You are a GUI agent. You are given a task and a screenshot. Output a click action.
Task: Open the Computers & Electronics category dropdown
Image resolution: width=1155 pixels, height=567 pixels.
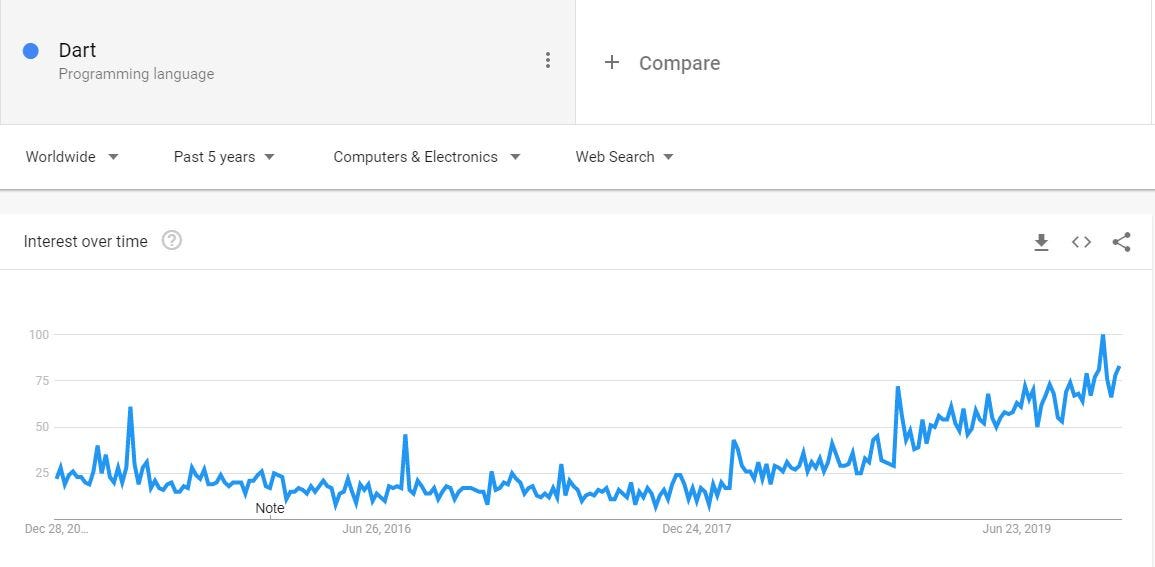(426, 157)
